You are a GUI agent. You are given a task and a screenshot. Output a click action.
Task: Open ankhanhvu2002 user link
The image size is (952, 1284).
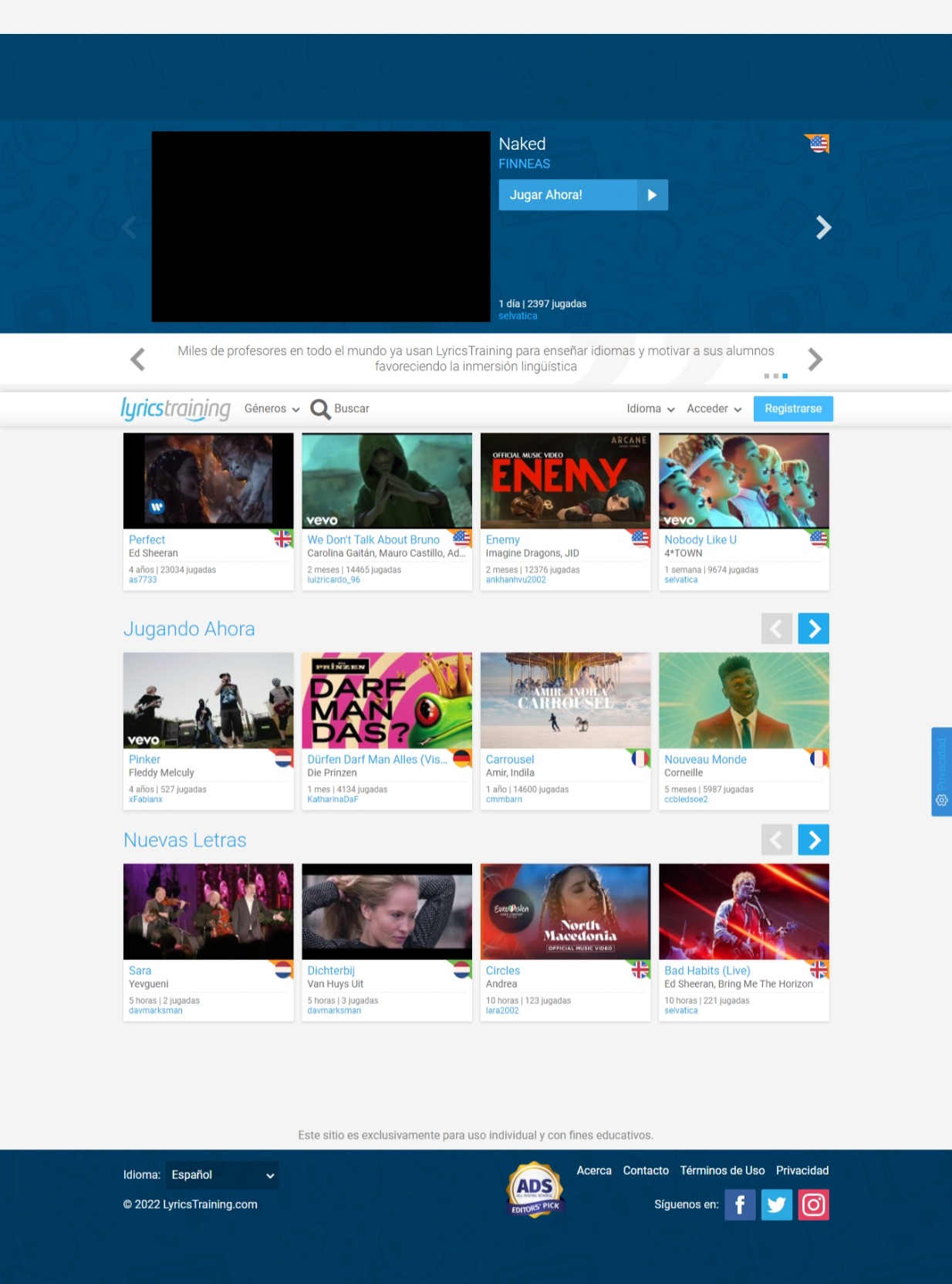pos(515,579)
